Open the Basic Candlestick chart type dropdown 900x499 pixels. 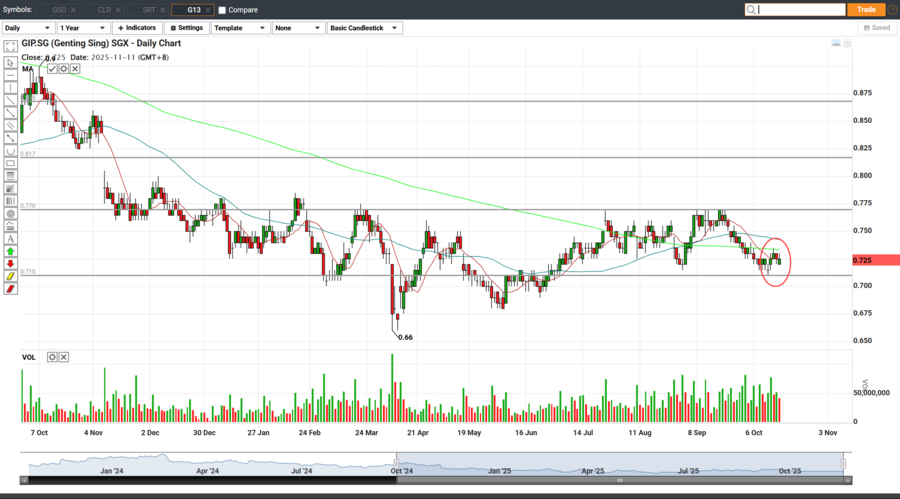pyautogui.click(x=365, y=28)
